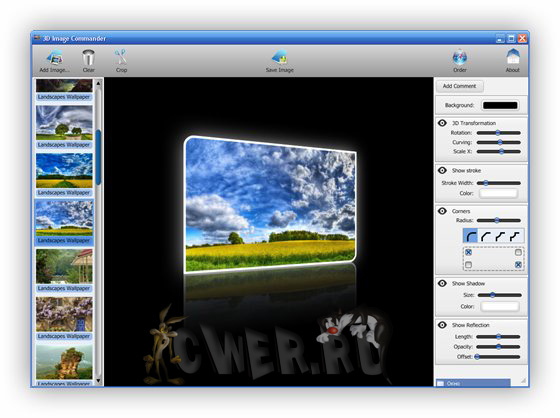Select the highlighted cloudy field thumbnail
This screenshot has height=418, width=560.
click(64, 218)
